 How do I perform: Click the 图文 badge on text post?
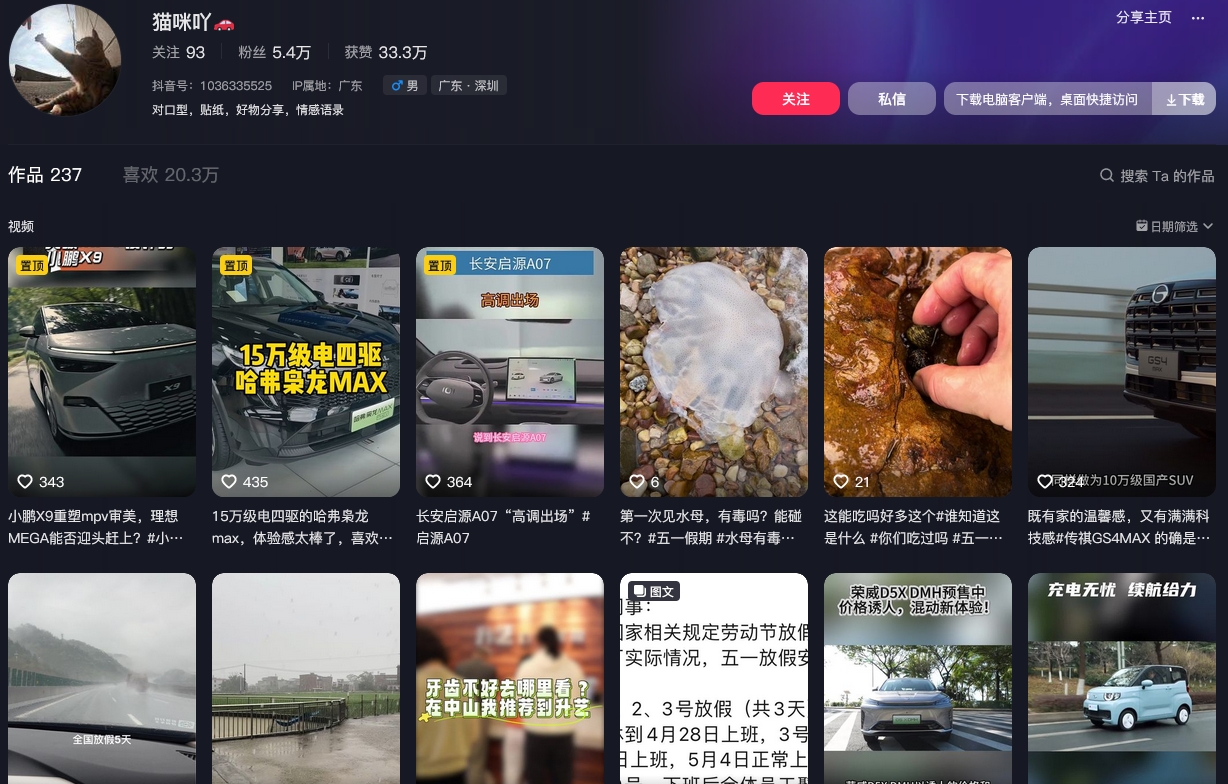coord(654,591)
